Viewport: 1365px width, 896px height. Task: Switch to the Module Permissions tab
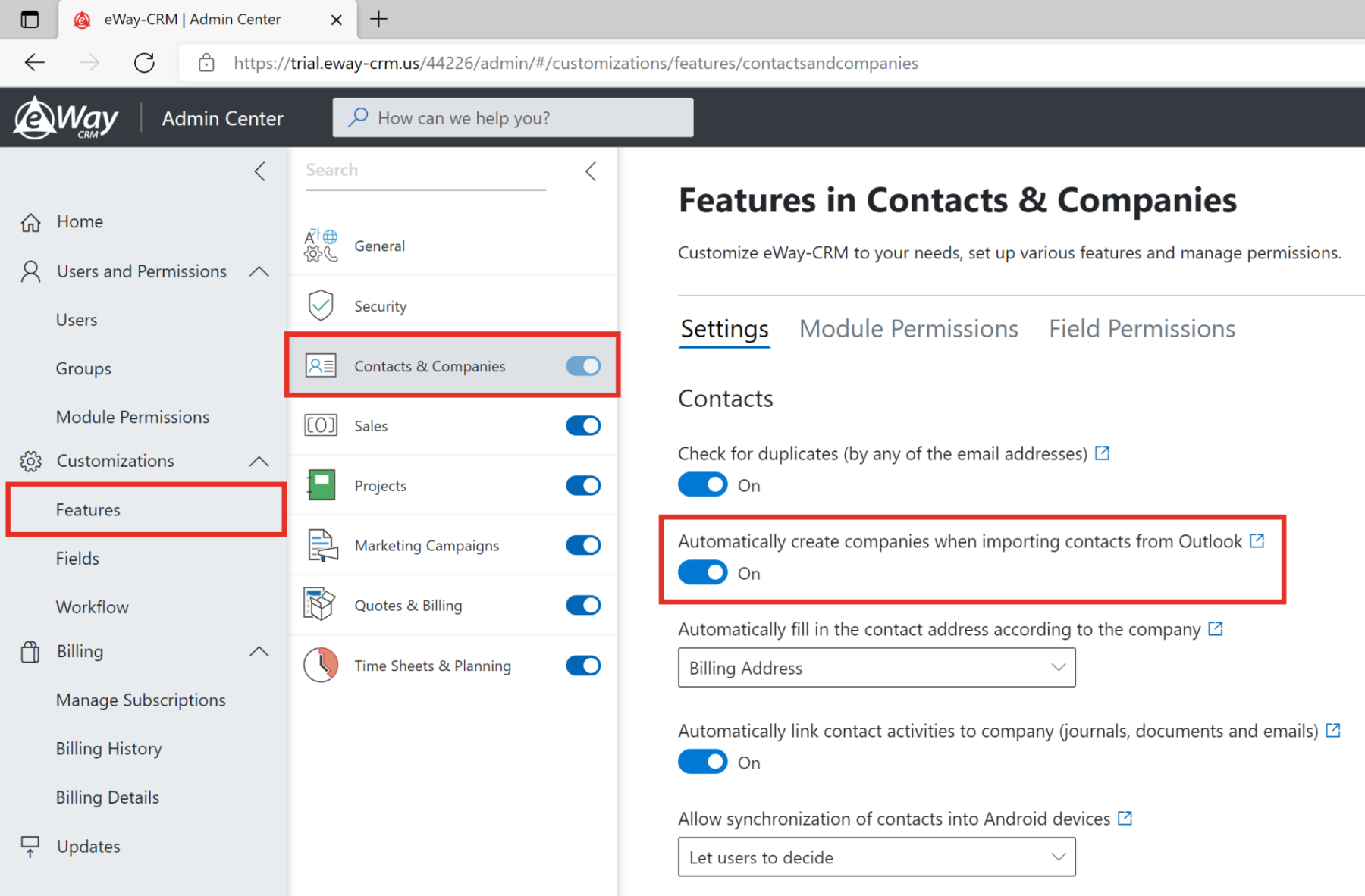pyautogui.click(x=908, y=329)
